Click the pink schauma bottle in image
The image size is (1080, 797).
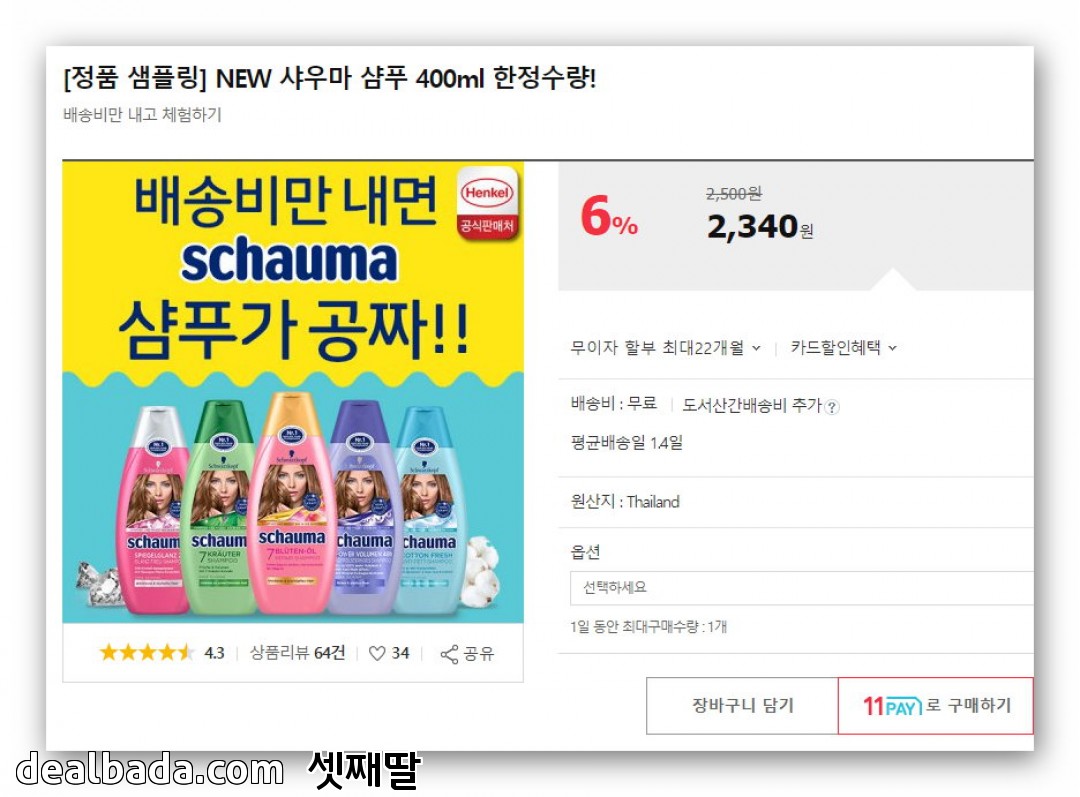(153, 510)
